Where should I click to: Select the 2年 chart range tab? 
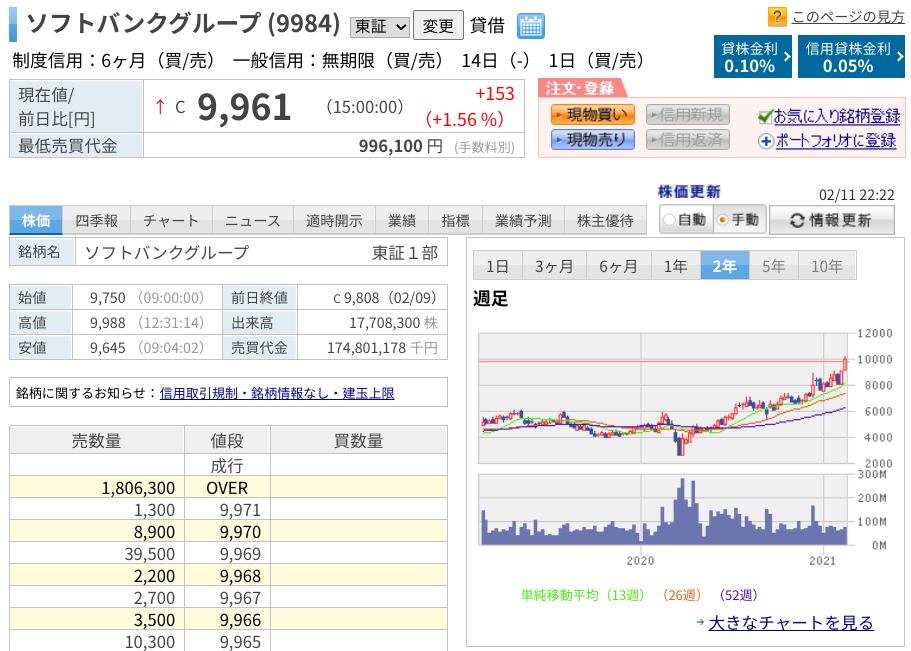(725, 266)
